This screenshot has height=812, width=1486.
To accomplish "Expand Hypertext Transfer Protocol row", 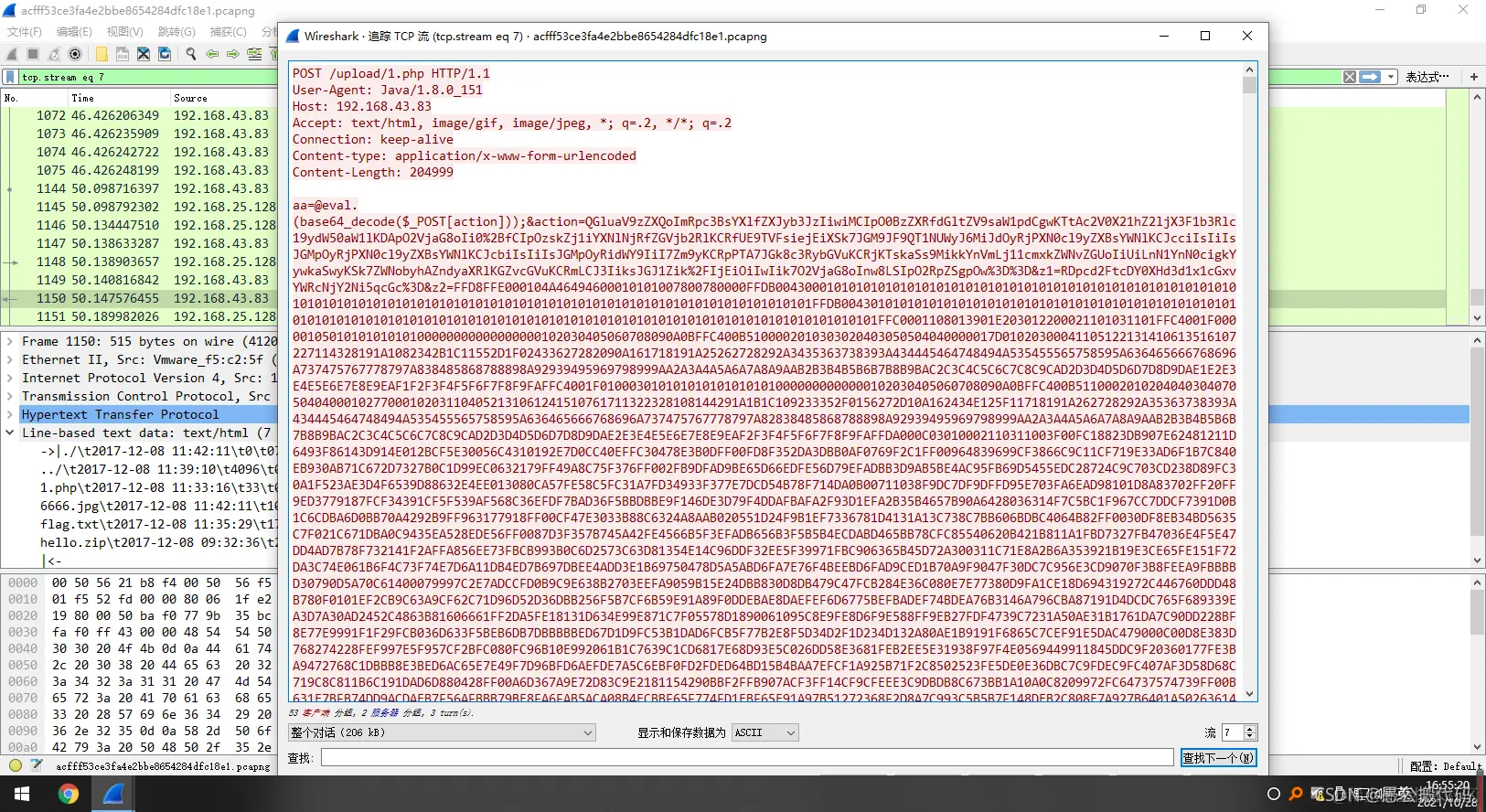I will (x=10, y=414).
